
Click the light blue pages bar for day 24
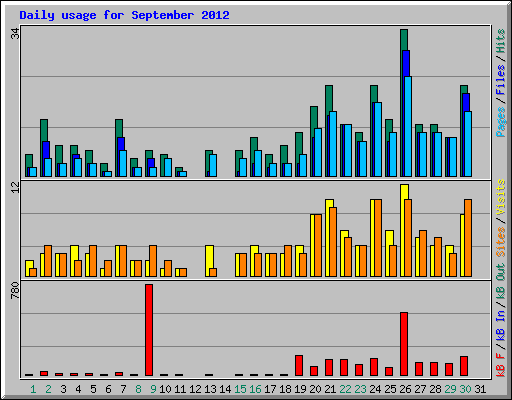[x=378, y=139]
